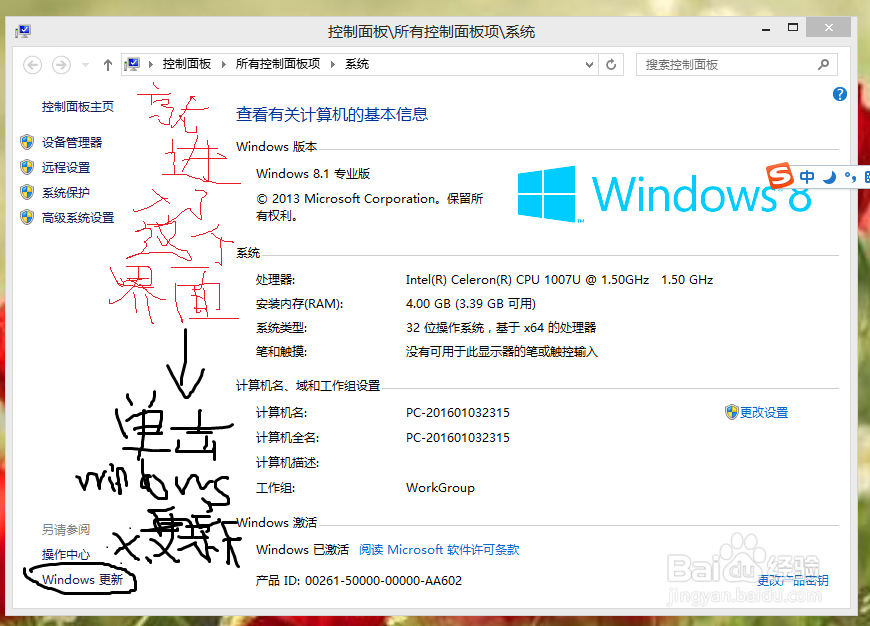Click 计算机名 value PC-201601032315
Viewport: 870px width, 626px height.
(x=458, y=413)
